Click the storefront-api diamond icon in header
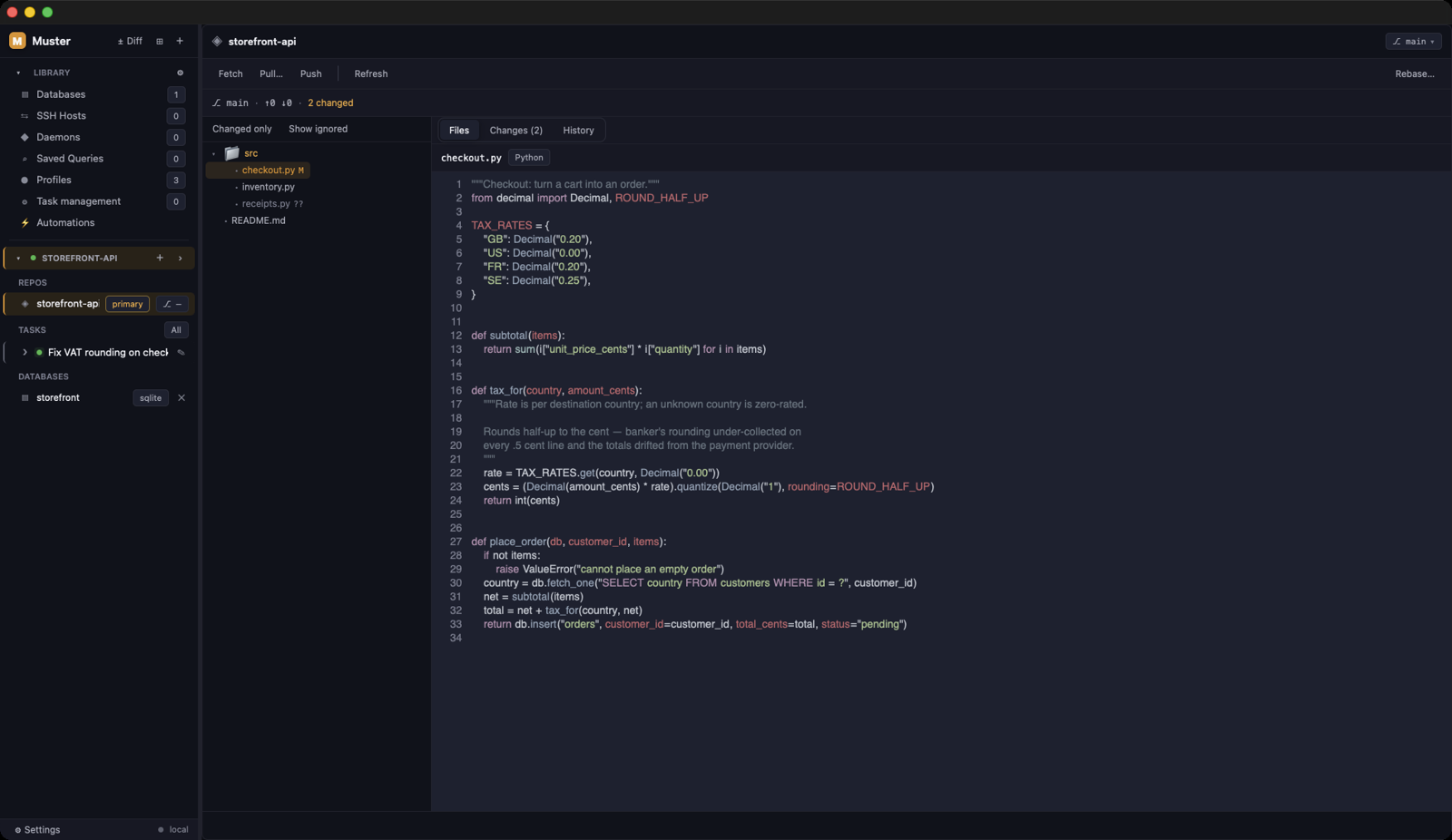Viewport: 1452px width, 840px height. pos(217,42)
